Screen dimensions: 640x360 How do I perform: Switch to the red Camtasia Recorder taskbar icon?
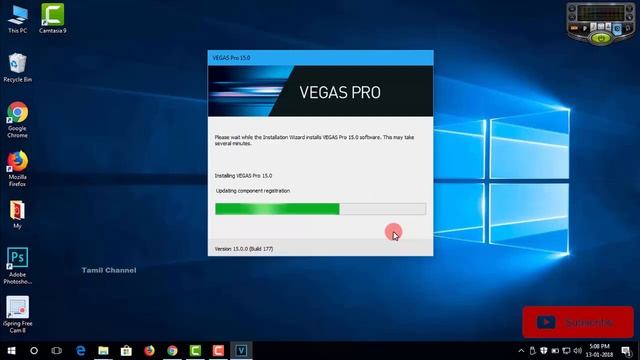218,351
